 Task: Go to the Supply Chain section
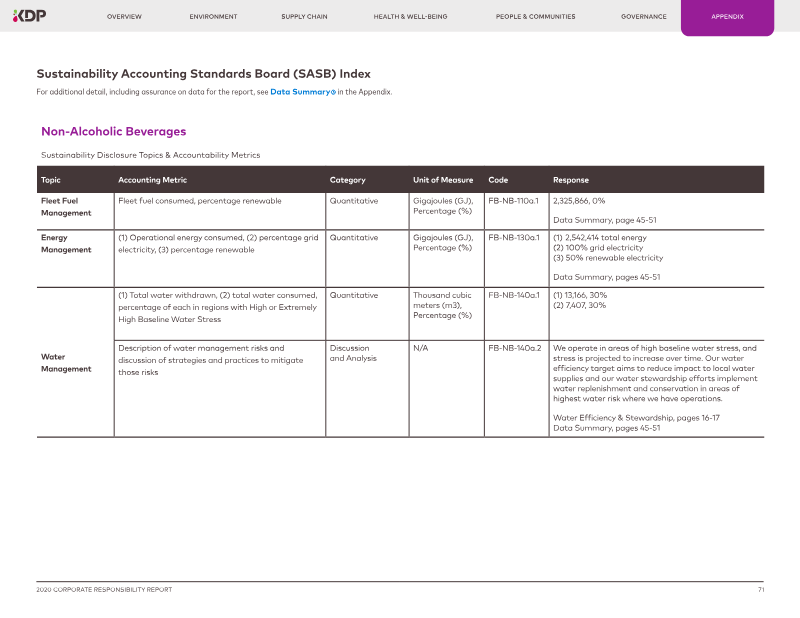click(304, 17)
